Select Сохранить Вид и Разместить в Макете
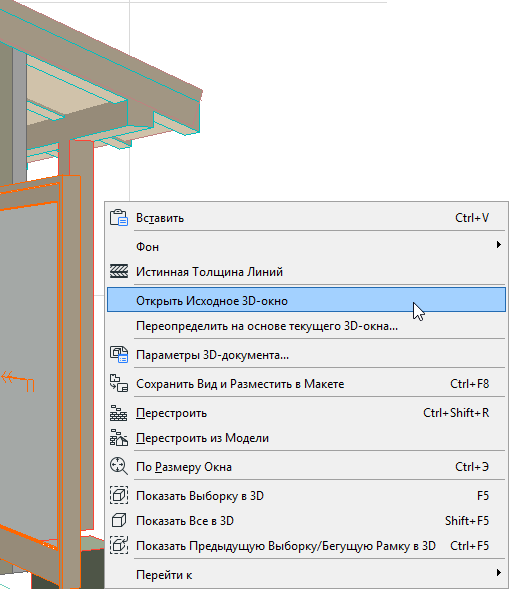This screenshot has height=589, width=509. point(306,384)
